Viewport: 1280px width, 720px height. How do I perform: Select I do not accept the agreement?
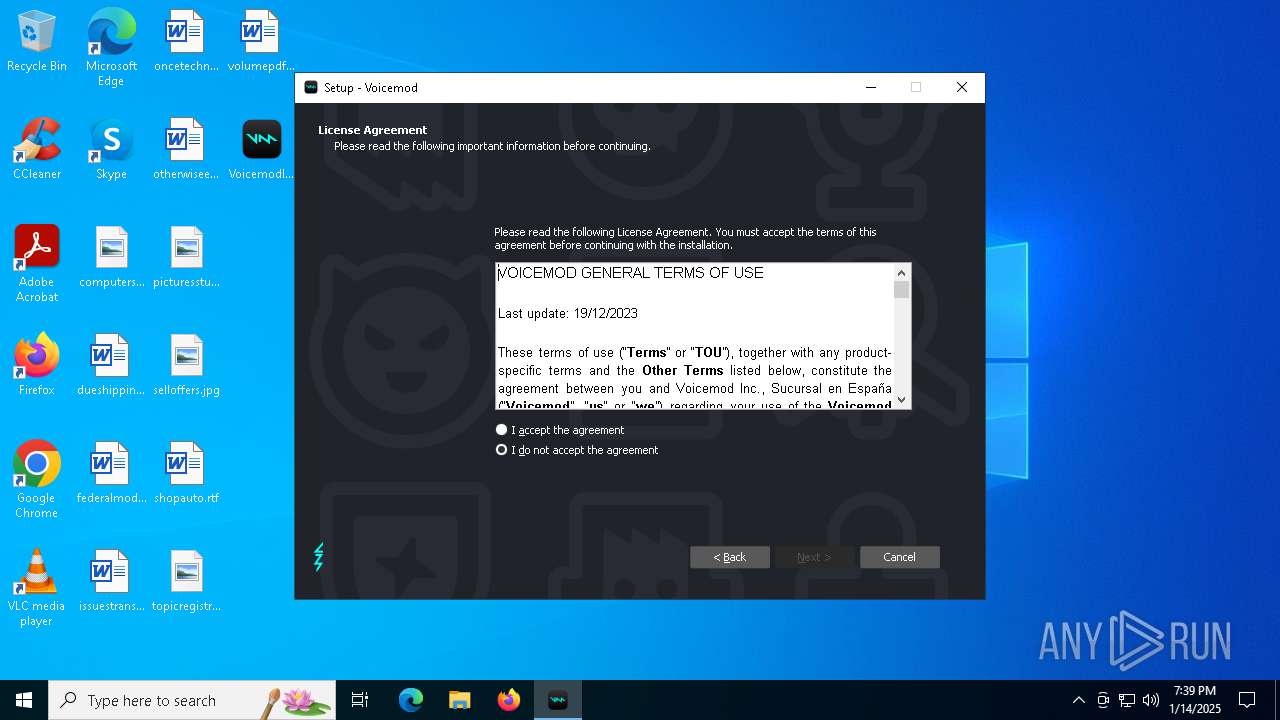pyautogui.click(x=577, y=450)
